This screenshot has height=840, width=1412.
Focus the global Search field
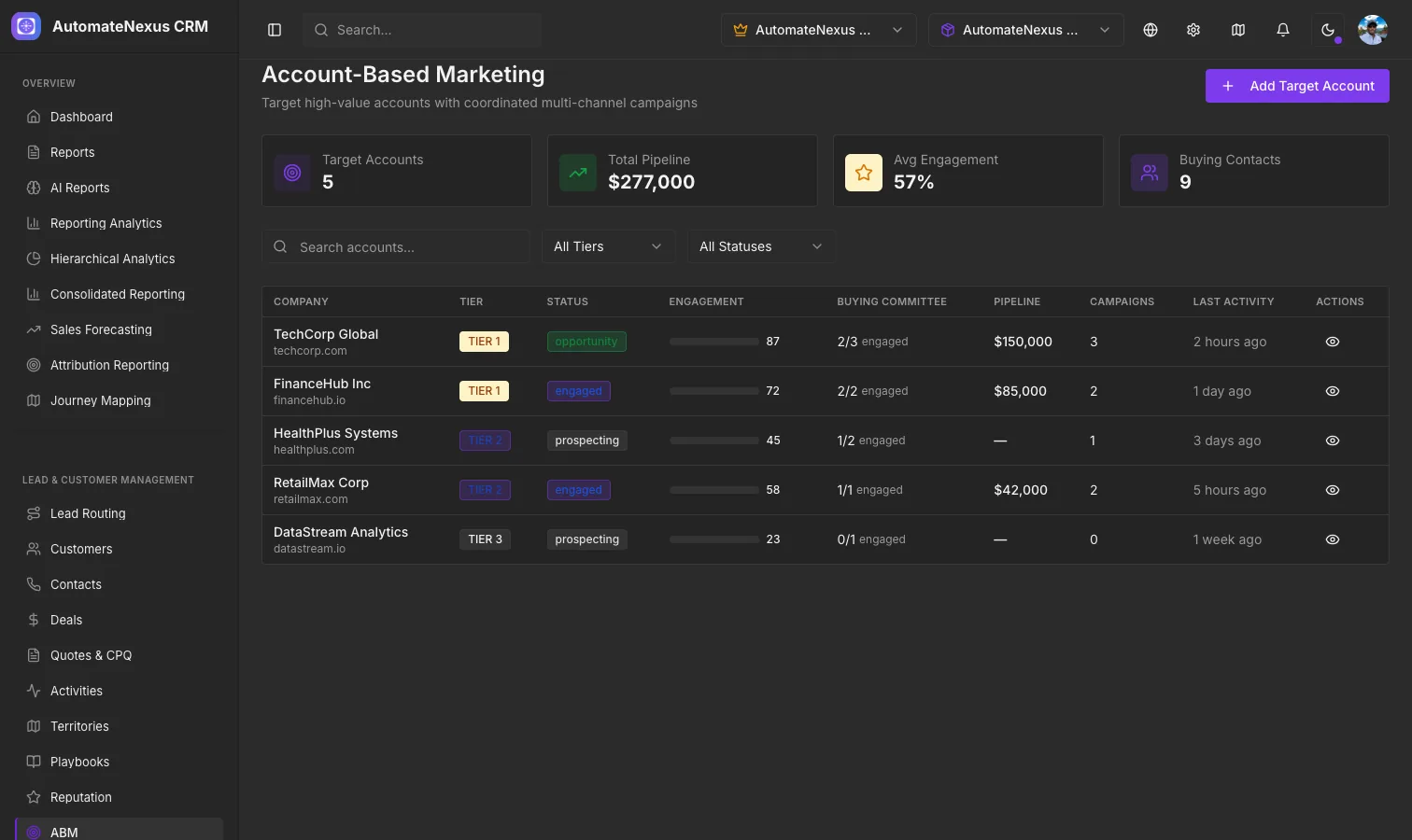click(422, 30)
